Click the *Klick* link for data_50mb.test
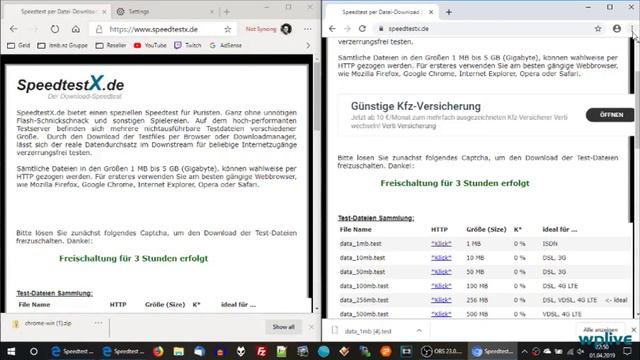640x360 pixels. [x=441, y=272]
